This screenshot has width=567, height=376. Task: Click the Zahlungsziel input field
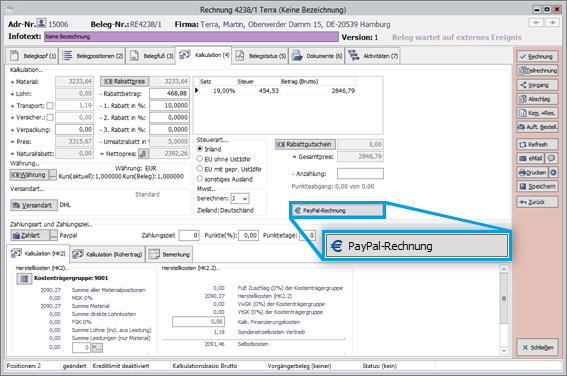(x=189, y=235)
